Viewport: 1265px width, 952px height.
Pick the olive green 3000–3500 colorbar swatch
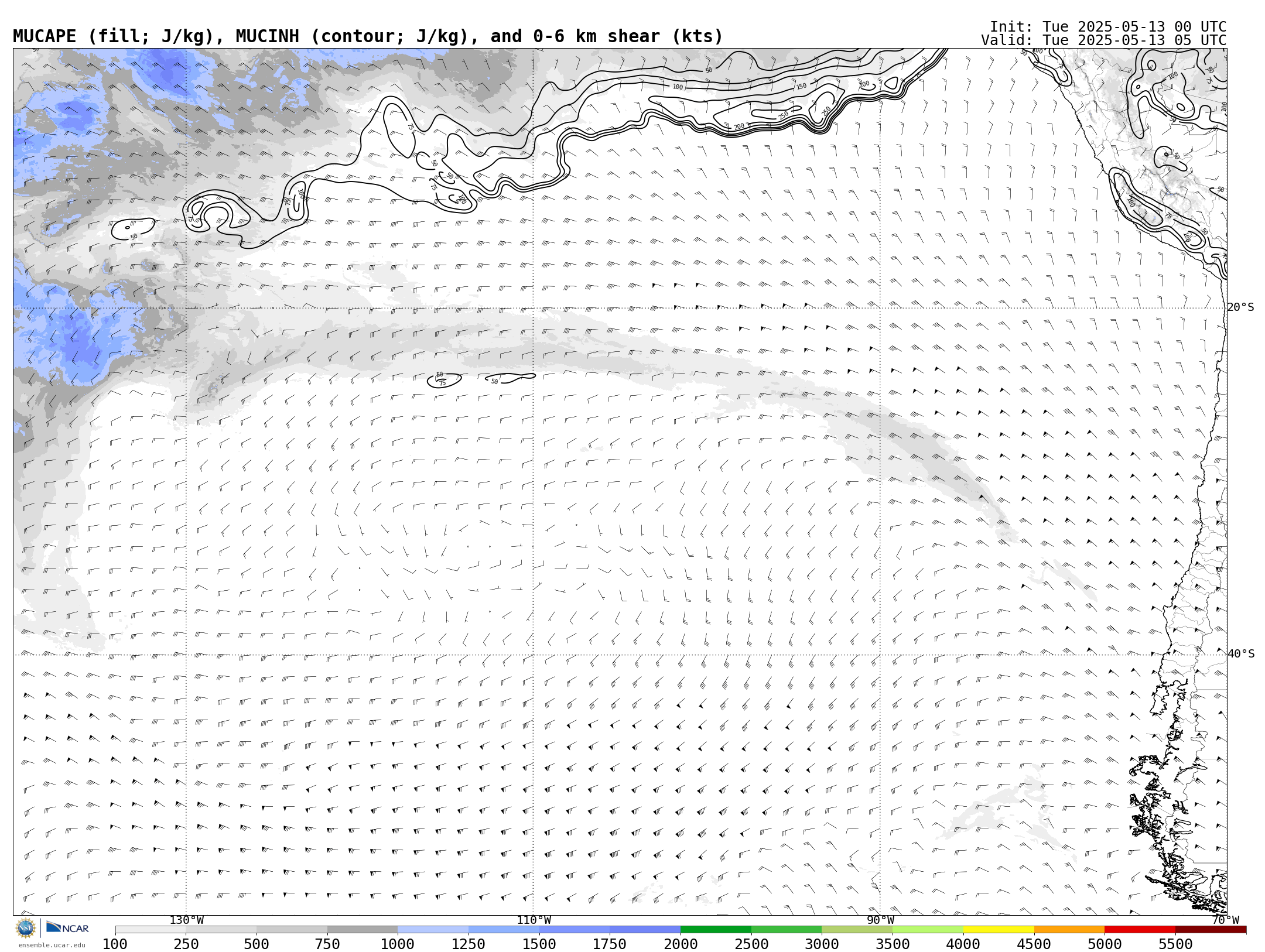click(857, 930)
